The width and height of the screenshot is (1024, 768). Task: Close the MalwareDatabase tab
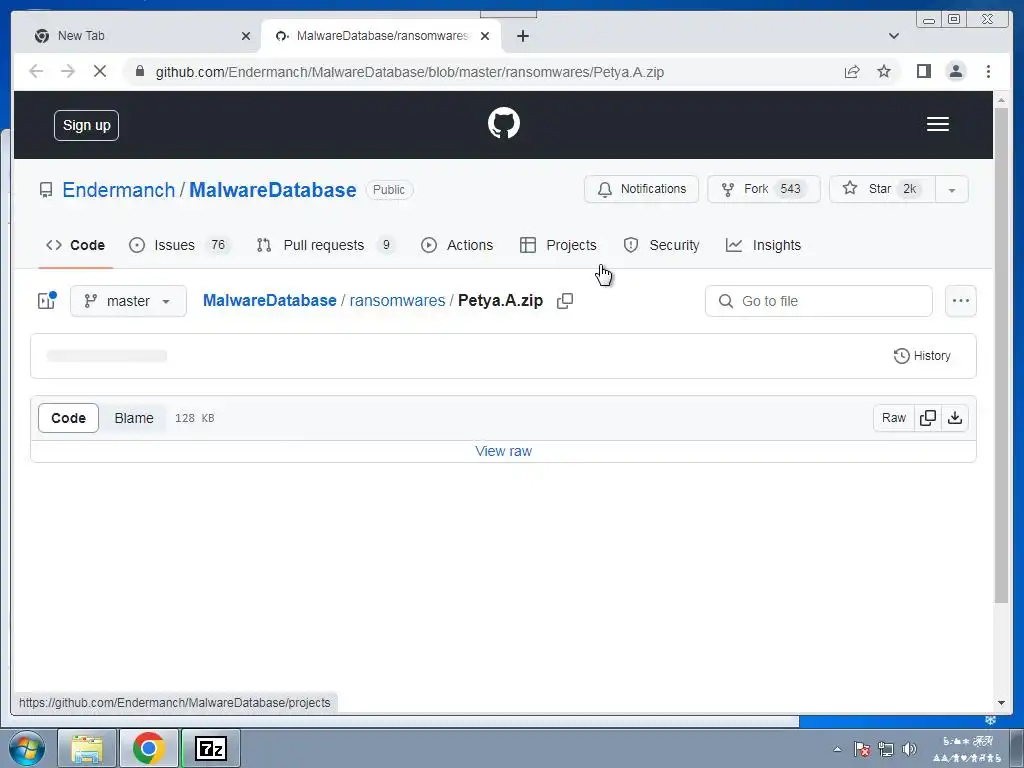[x=485, y=36]
